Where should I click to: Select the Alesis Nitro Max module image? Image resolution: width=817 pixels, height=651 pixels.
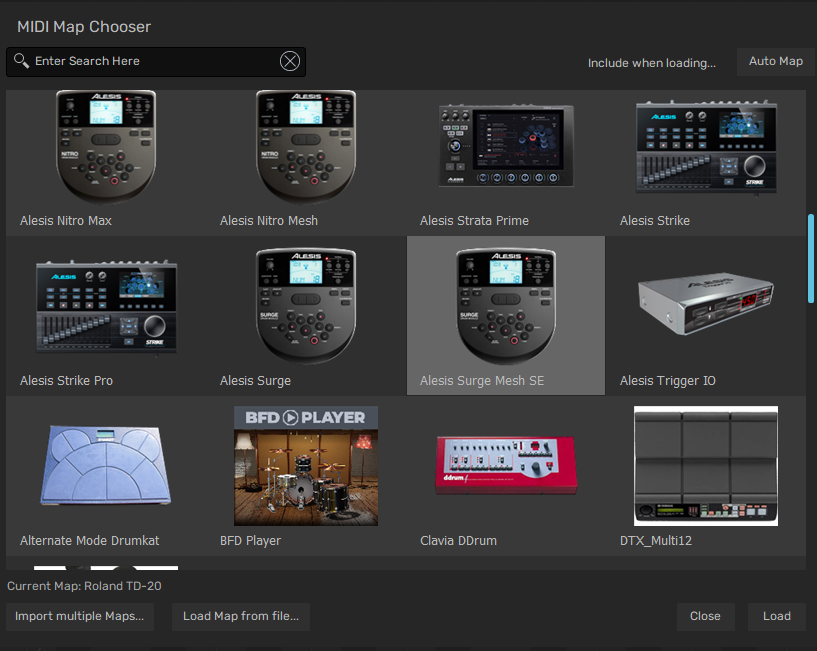pyautogui.click(x=106, y=146)
